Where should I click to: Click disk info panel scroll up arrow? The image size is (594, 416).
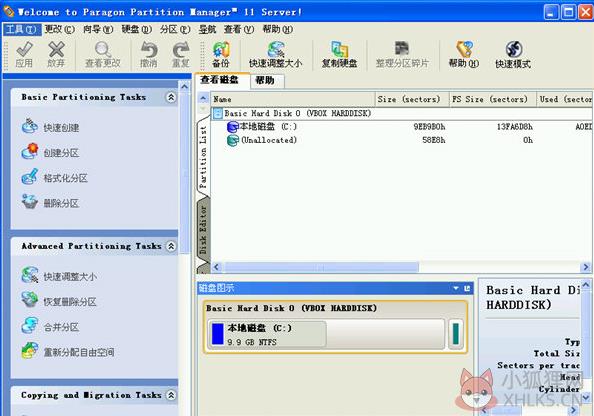(x=586, y=285)
